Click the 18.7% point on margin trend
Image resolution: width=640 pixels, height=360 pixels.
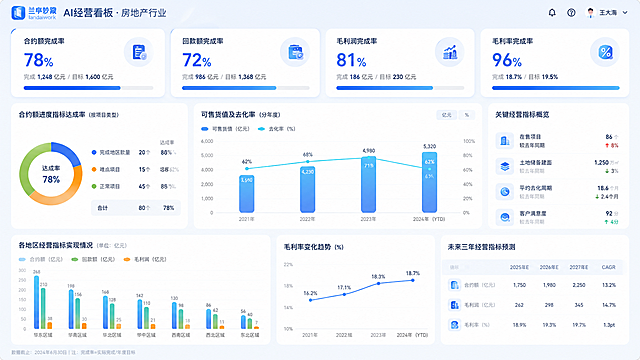coord(413,280)
